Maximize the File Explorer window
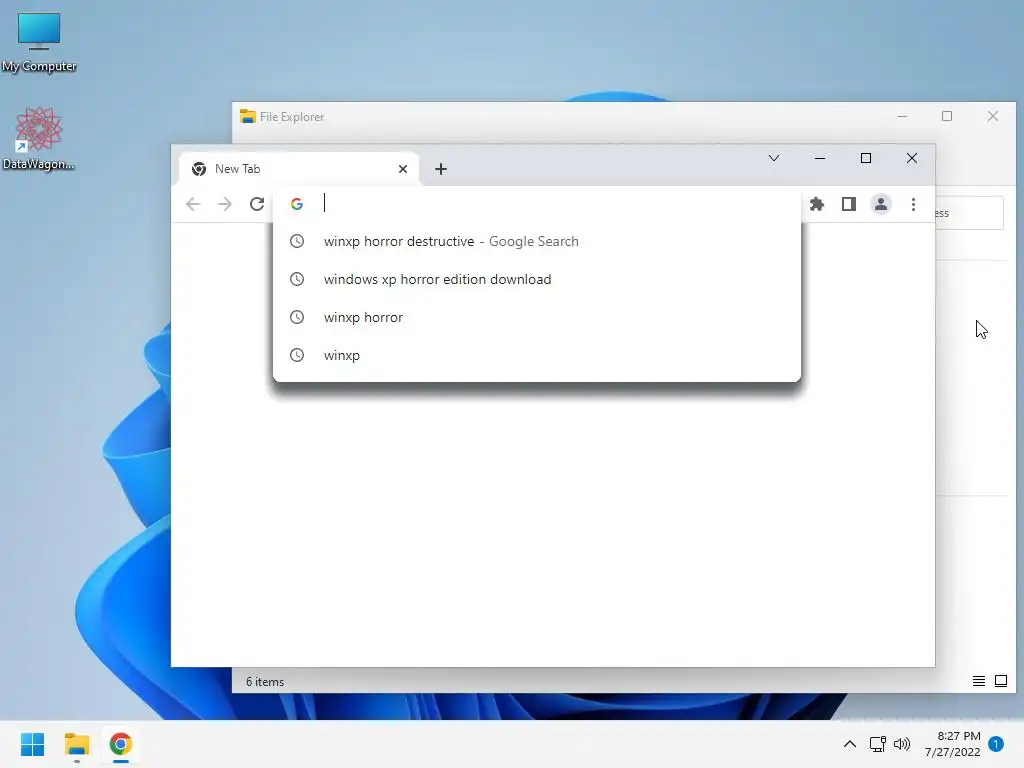1024x768 pixels. pyautogui.click(x=947, y=116)
